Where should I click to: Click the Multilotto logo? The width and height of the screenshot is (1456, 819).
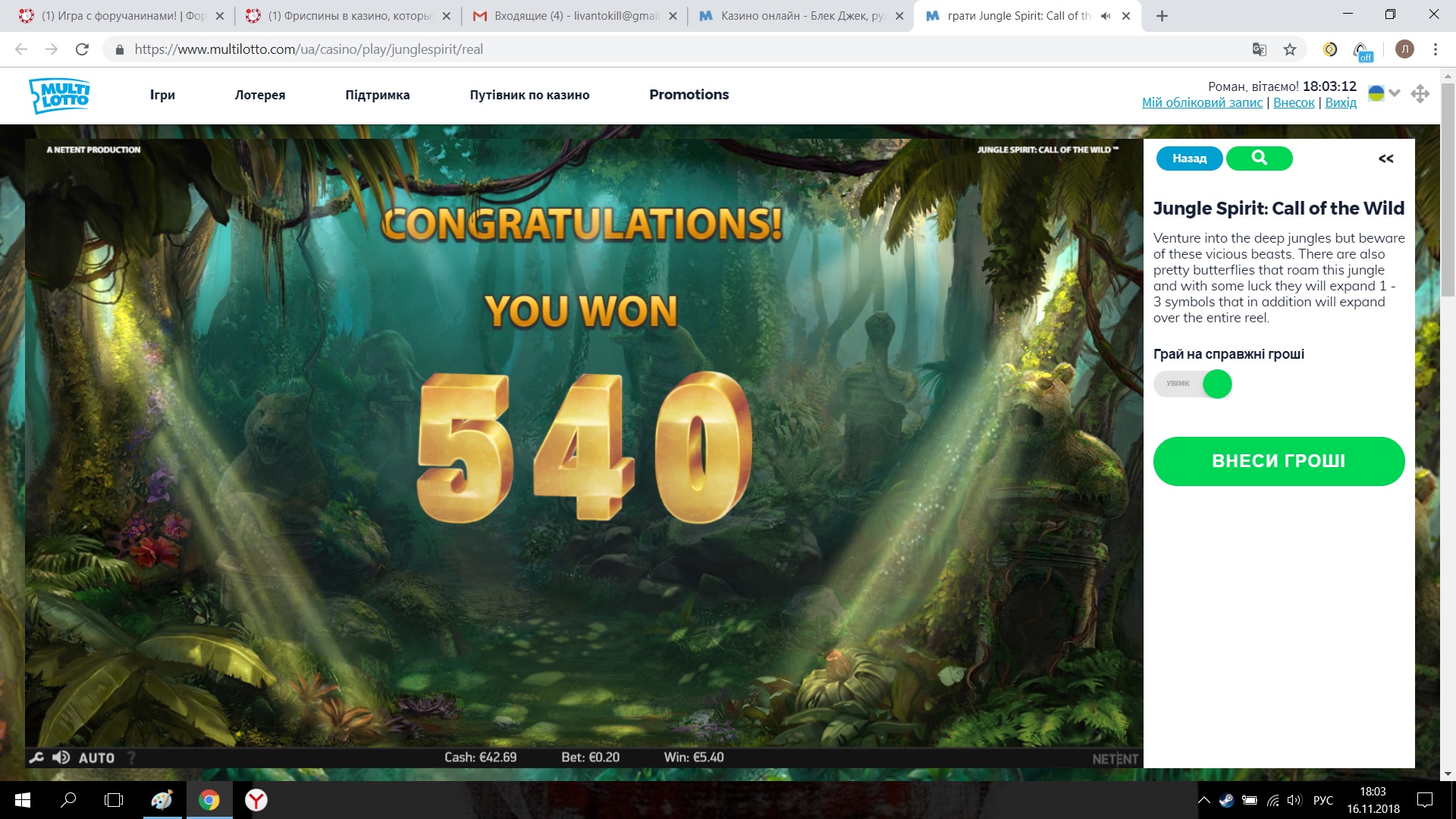tap(59, 96)
